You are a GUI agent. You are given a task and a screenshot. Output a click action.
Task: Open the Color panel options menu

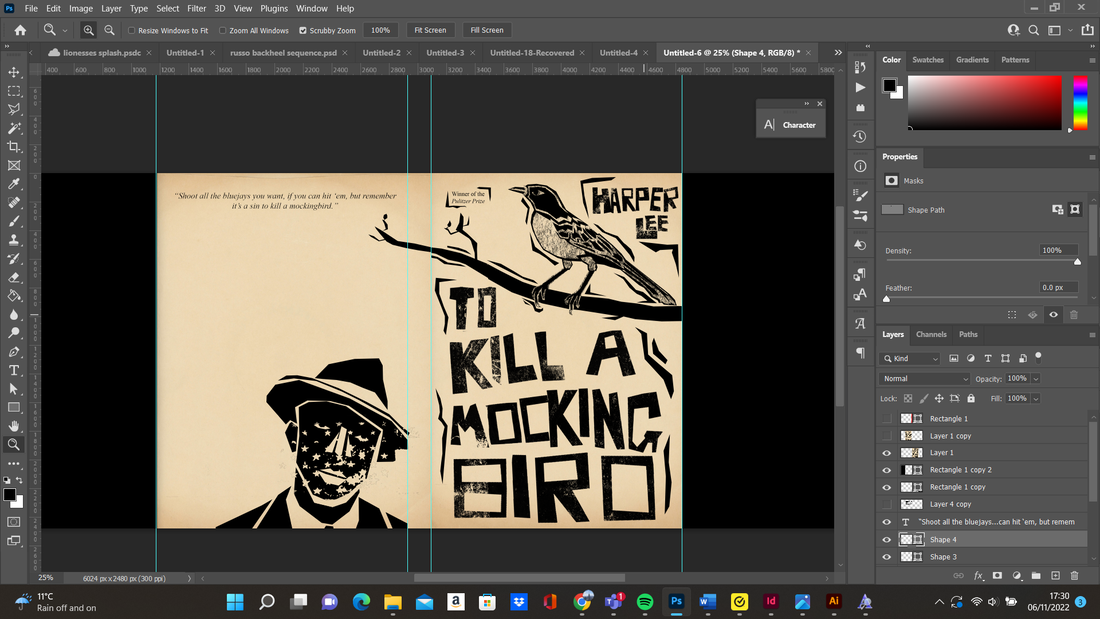[x=1092, y=60]
